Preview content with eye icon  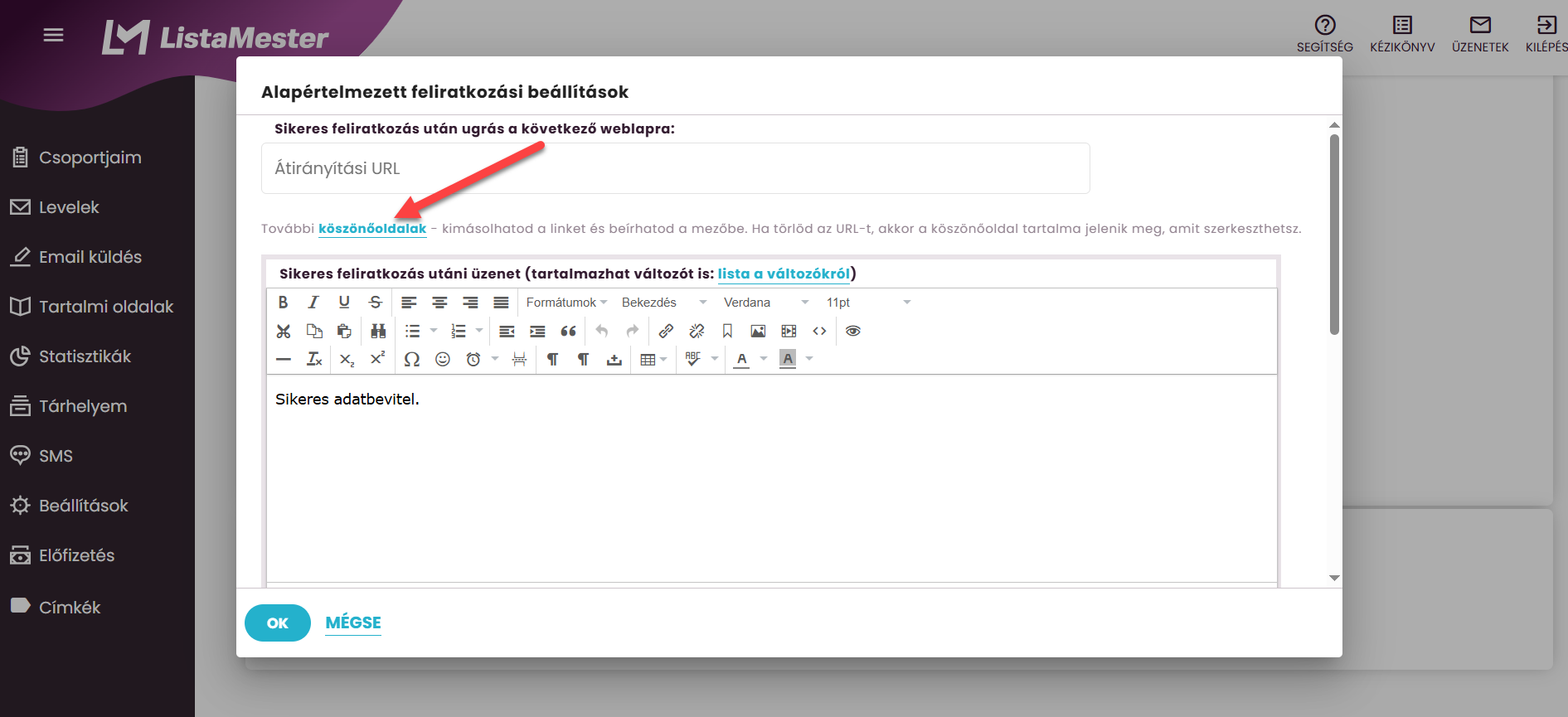click(x=853, y=331)
